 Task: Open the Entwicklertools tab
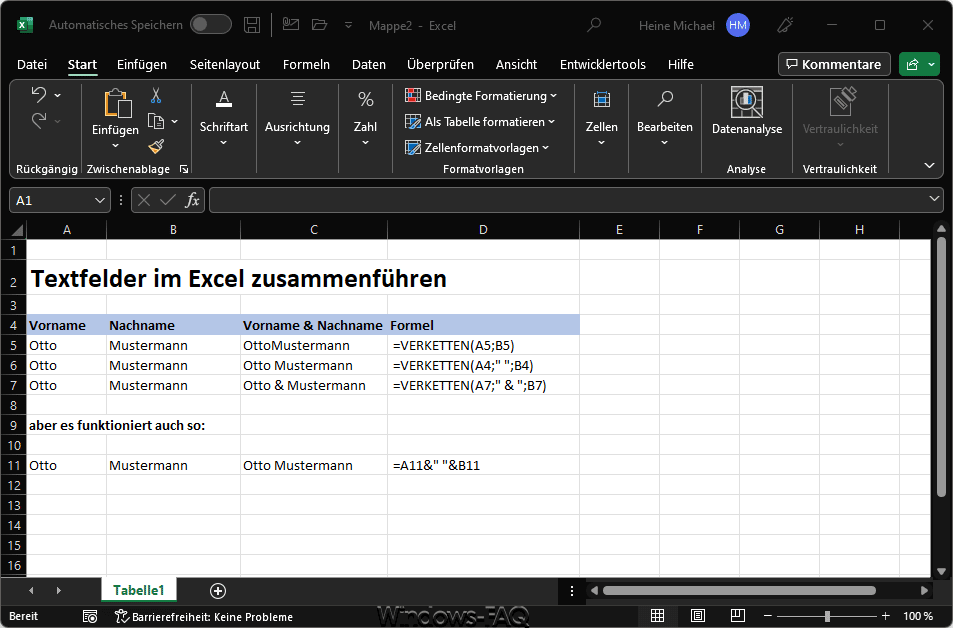point(603,64)
